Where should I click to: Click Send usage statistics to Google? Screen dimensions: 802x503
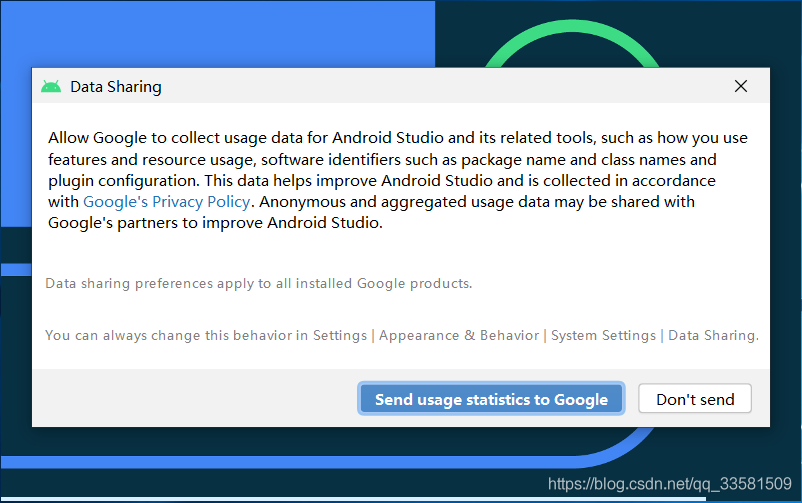pos(491,399)
